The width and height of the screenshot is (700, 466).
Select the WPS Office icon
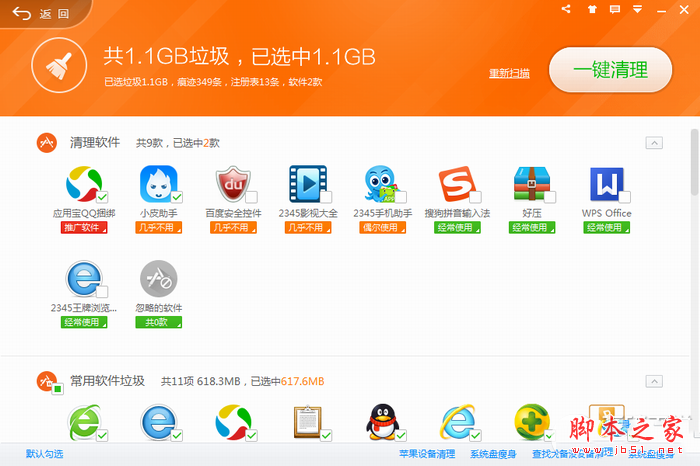pos(606,184)
